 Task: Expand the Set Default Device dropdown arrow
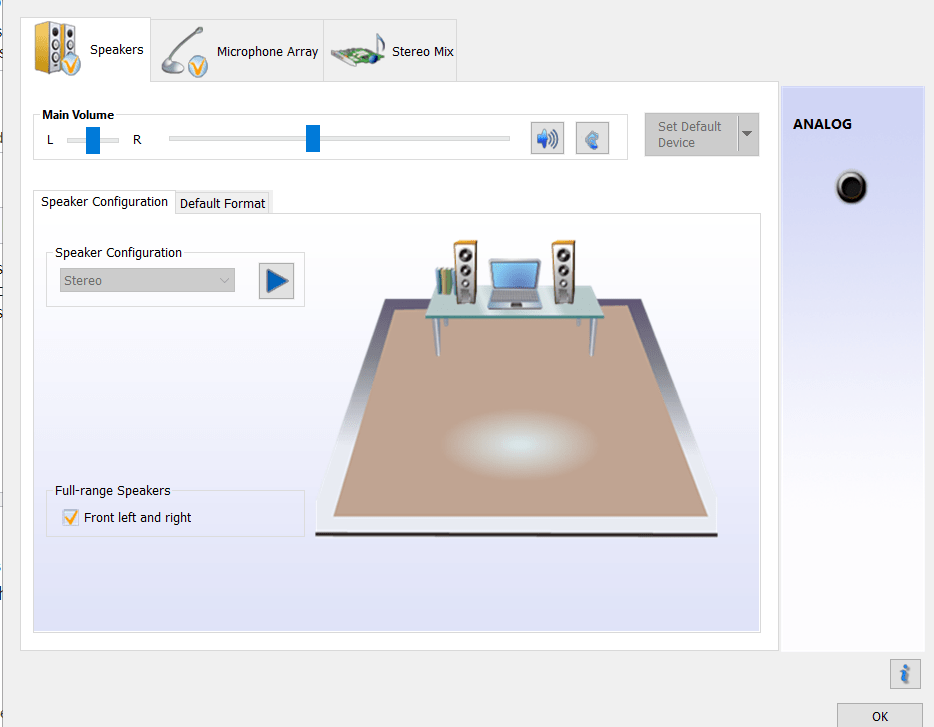[747, 134]
